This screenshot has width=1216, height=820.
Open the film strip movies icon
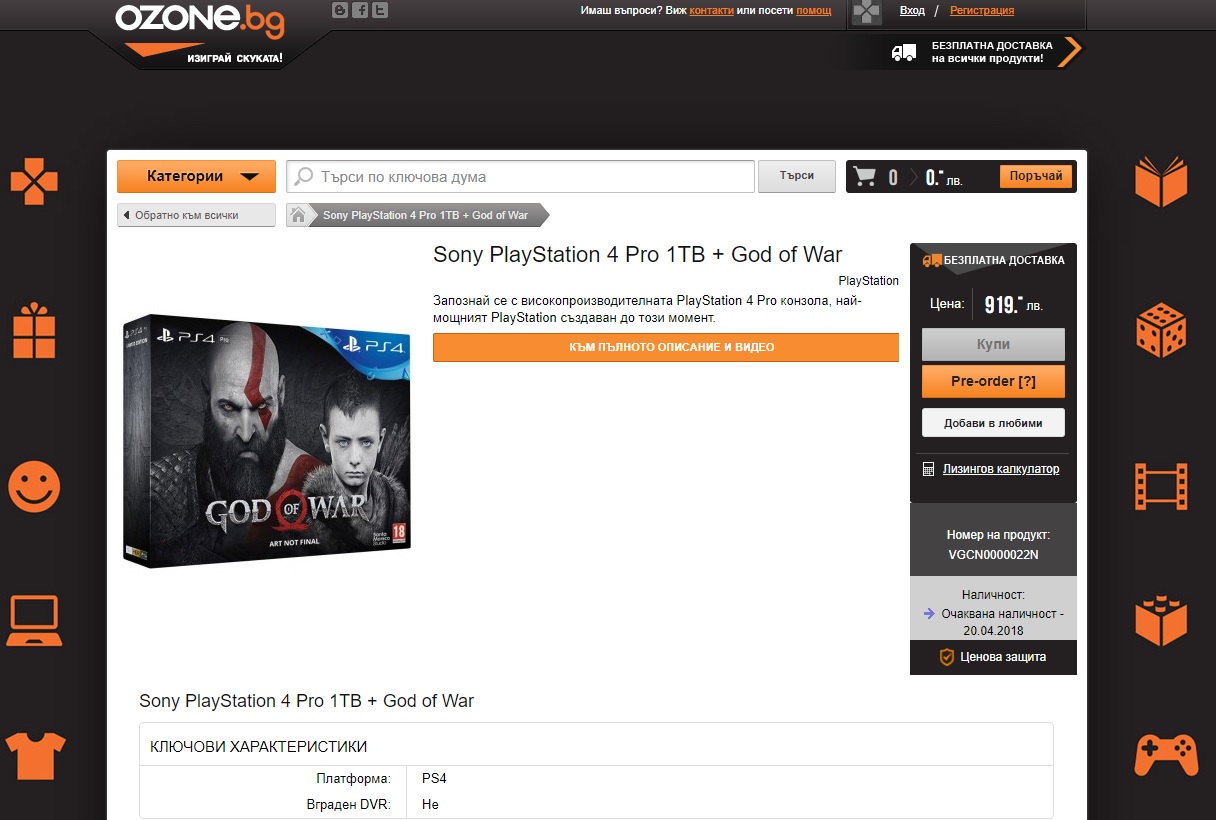[1161, 487]
